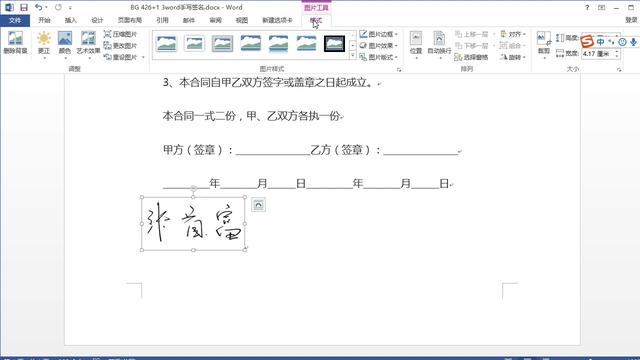The image size is (640, 360).
Task: Switch to the 审阅 (Review) tab
Action: 215,20
